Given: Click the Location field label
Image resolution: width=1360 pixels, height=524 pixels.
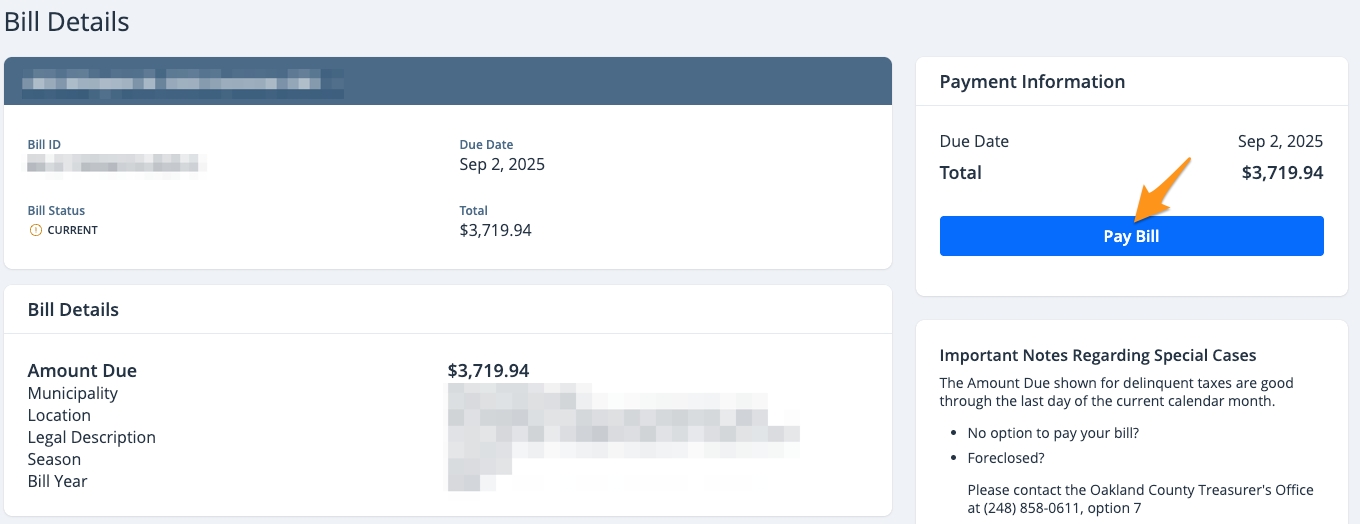Looking at the screenshot, I should pyautogui.click(x=59, y=415).
